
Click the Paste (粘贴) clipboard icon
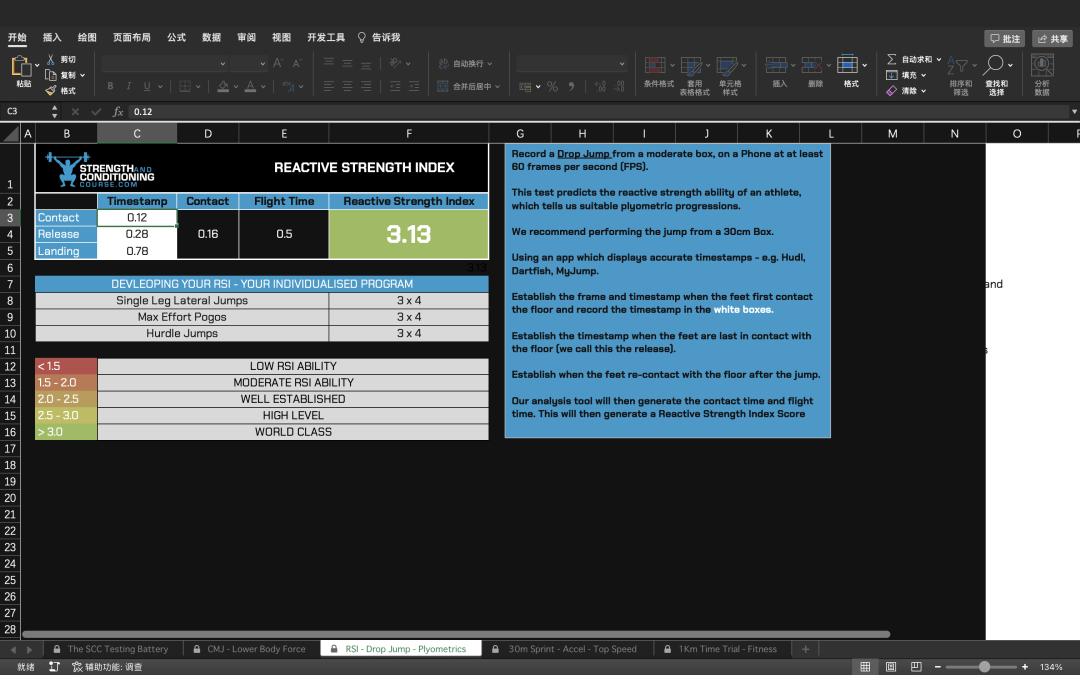[21, 67]
